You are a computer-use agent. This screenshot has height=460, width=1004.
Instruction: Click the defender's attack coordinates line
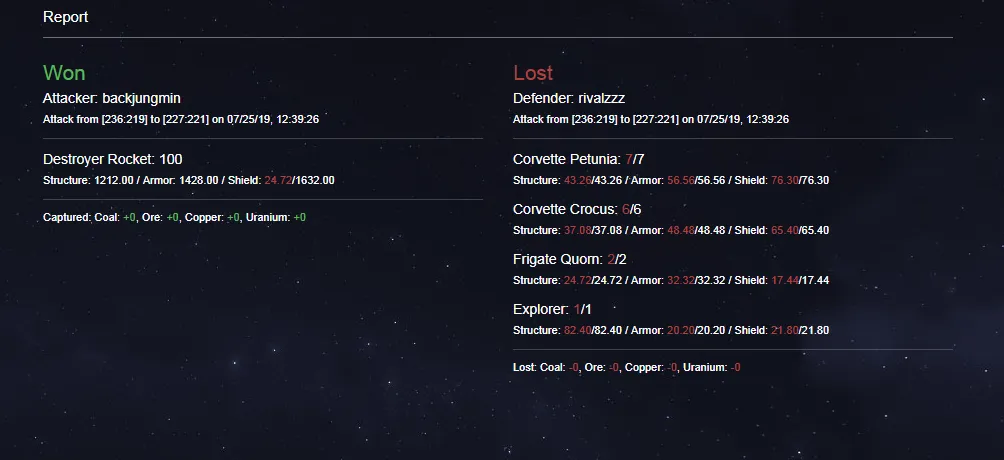pyautogui.click(x=651, y=119)
